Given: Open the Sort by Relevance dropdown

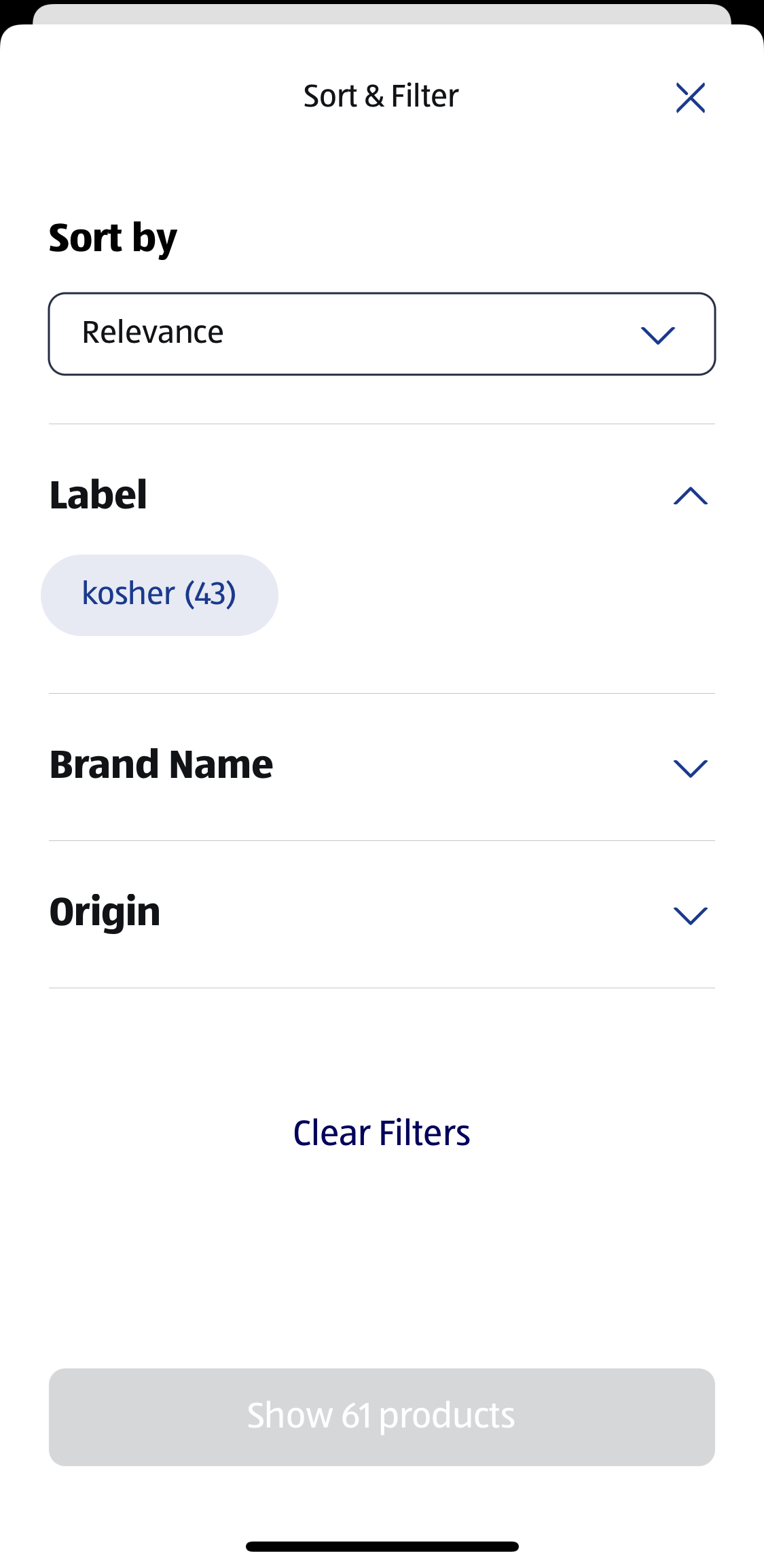Looking at the screenshot, I should (x=382, y=333).
